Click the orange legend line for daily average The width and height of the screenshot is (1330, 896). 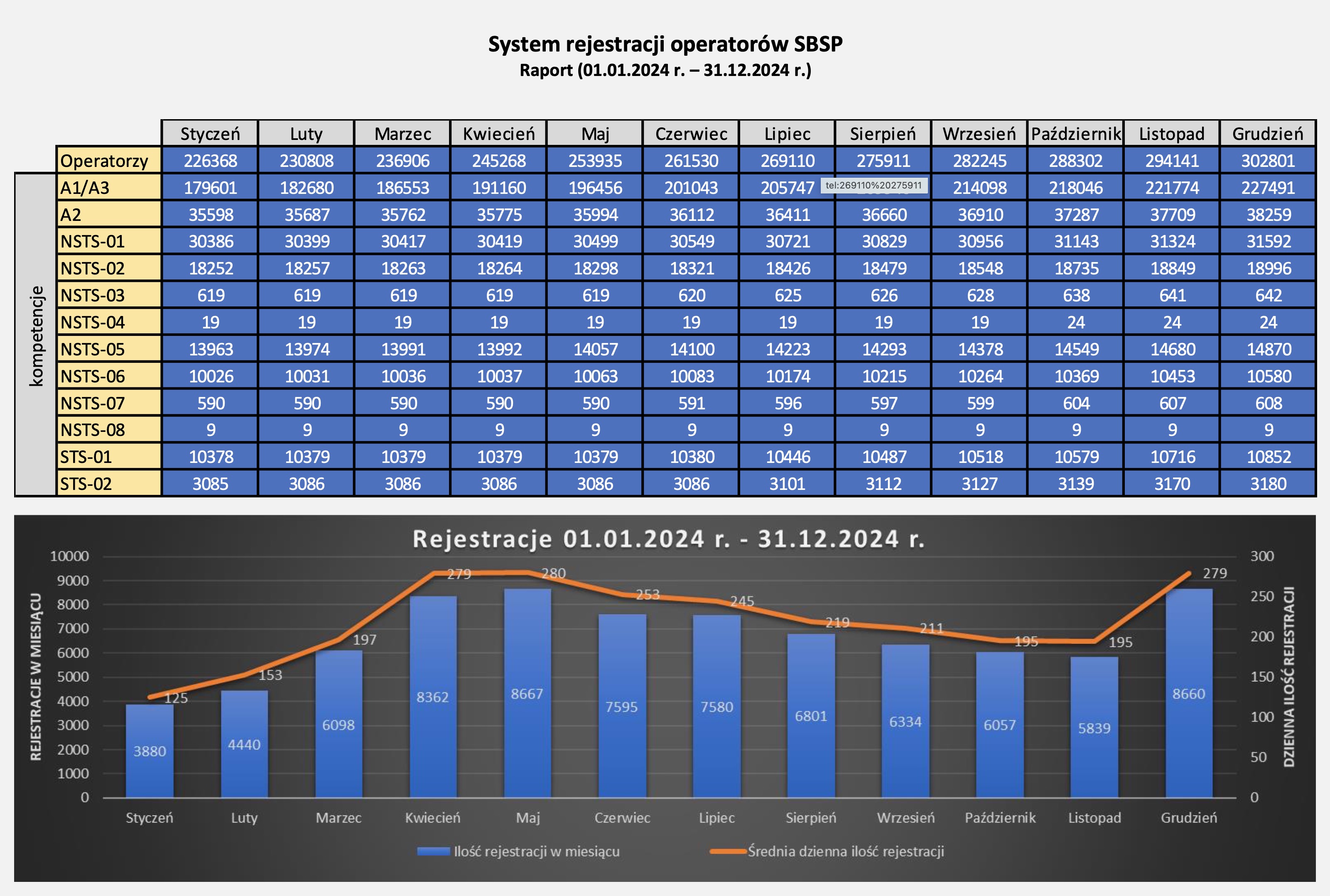[x=728, y=852]
